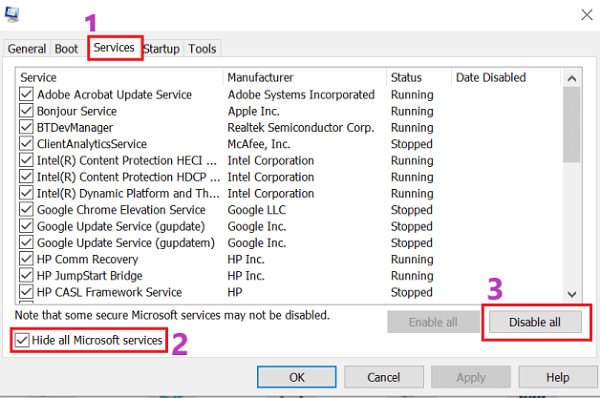The height and width of the screenshot is (398, 600).
Task: Toggle Google Chrome Elevation Service checkbox
Action: 26,209
